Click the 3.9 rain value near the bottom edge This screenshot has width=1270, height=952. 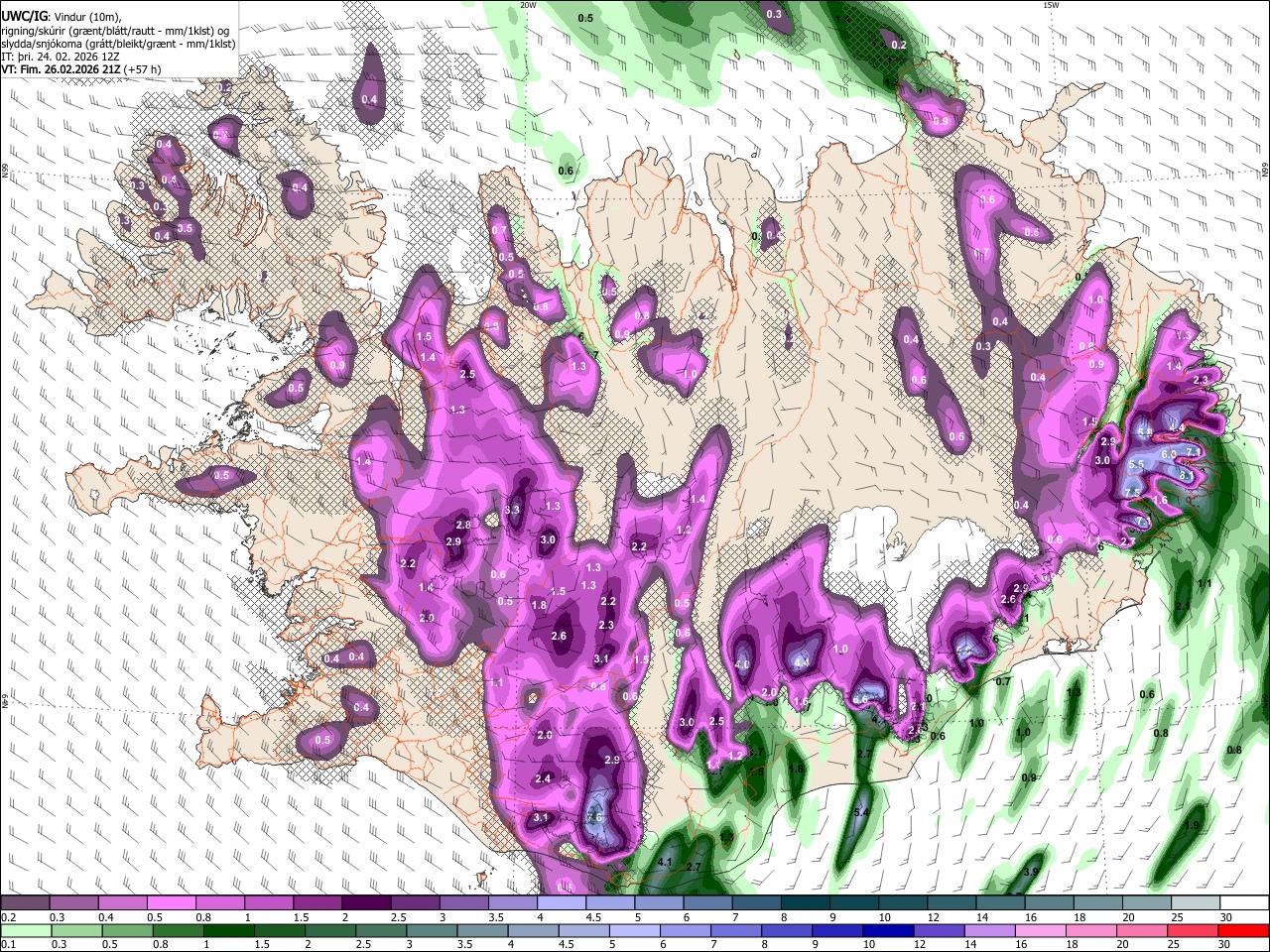(x=1031, y=873)
